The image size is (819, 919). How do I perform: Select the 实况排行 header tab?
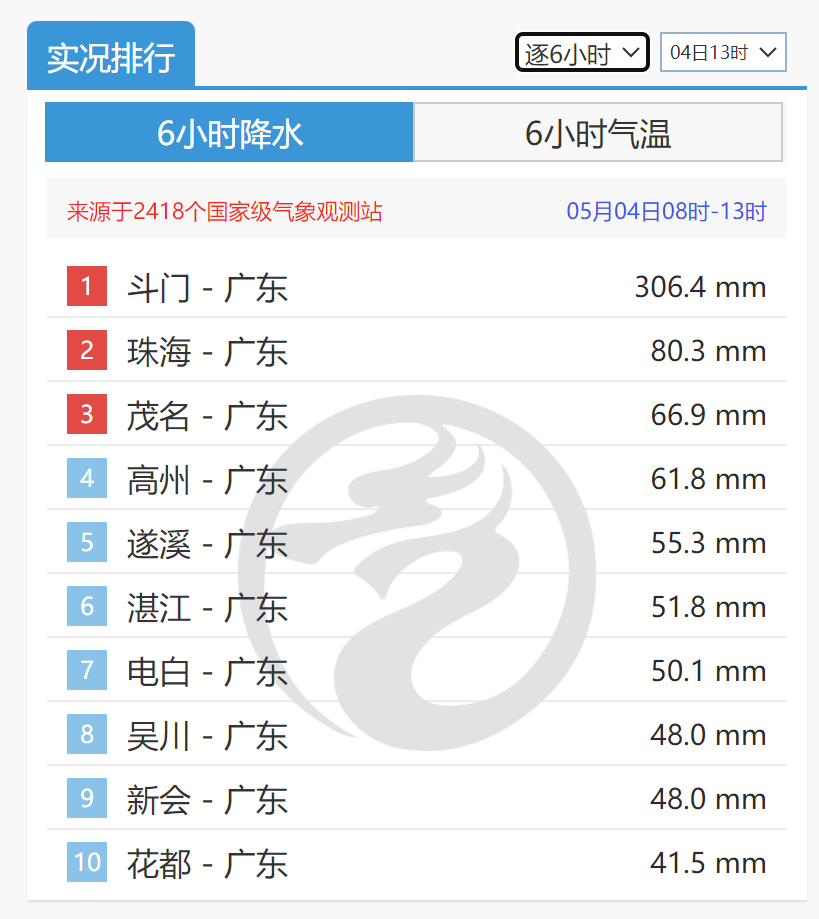pyautogui.click(x=111, y=57)
